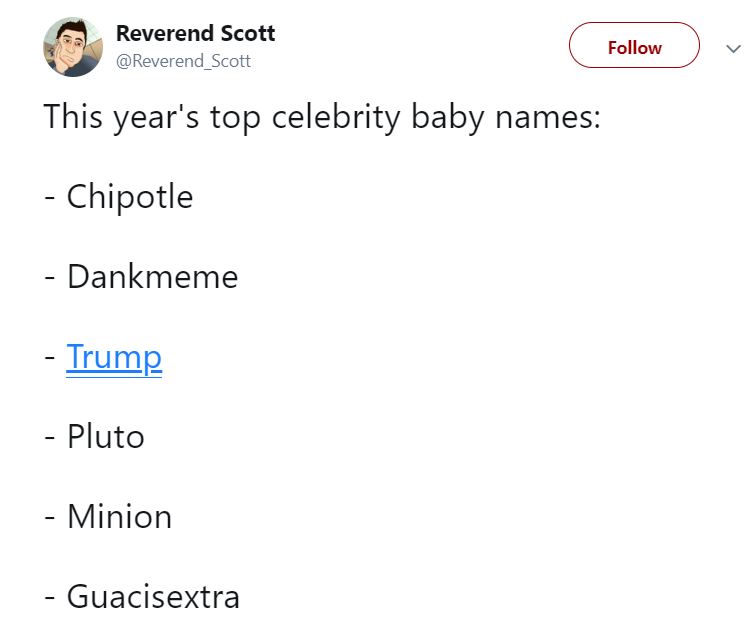This screenshot has height=622, width=748.
Task: Click the Dankmeme list entry
Action: point(152,277)
